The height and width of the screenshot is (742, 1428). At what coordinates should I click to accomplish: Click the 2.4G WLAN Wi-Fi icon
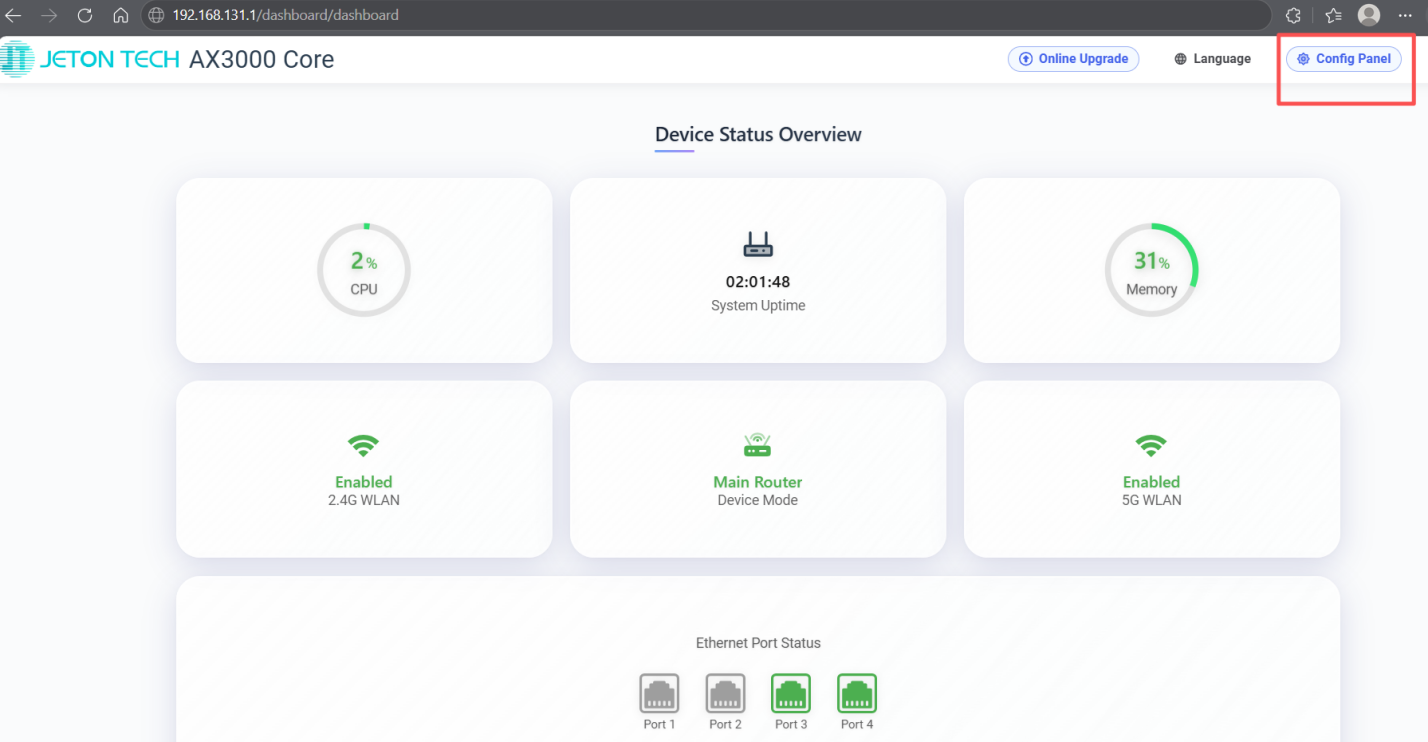tap(364, 446)
